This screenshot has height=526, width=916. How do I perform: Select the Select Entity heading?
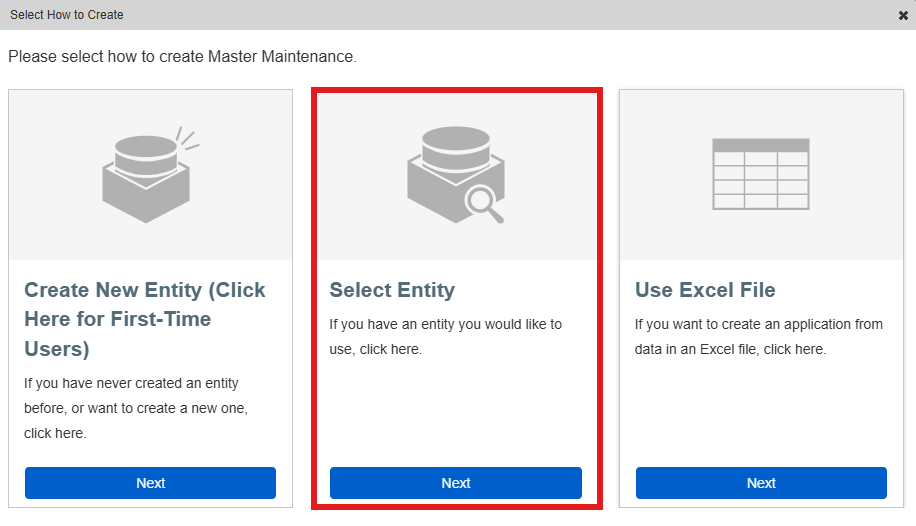392,290
